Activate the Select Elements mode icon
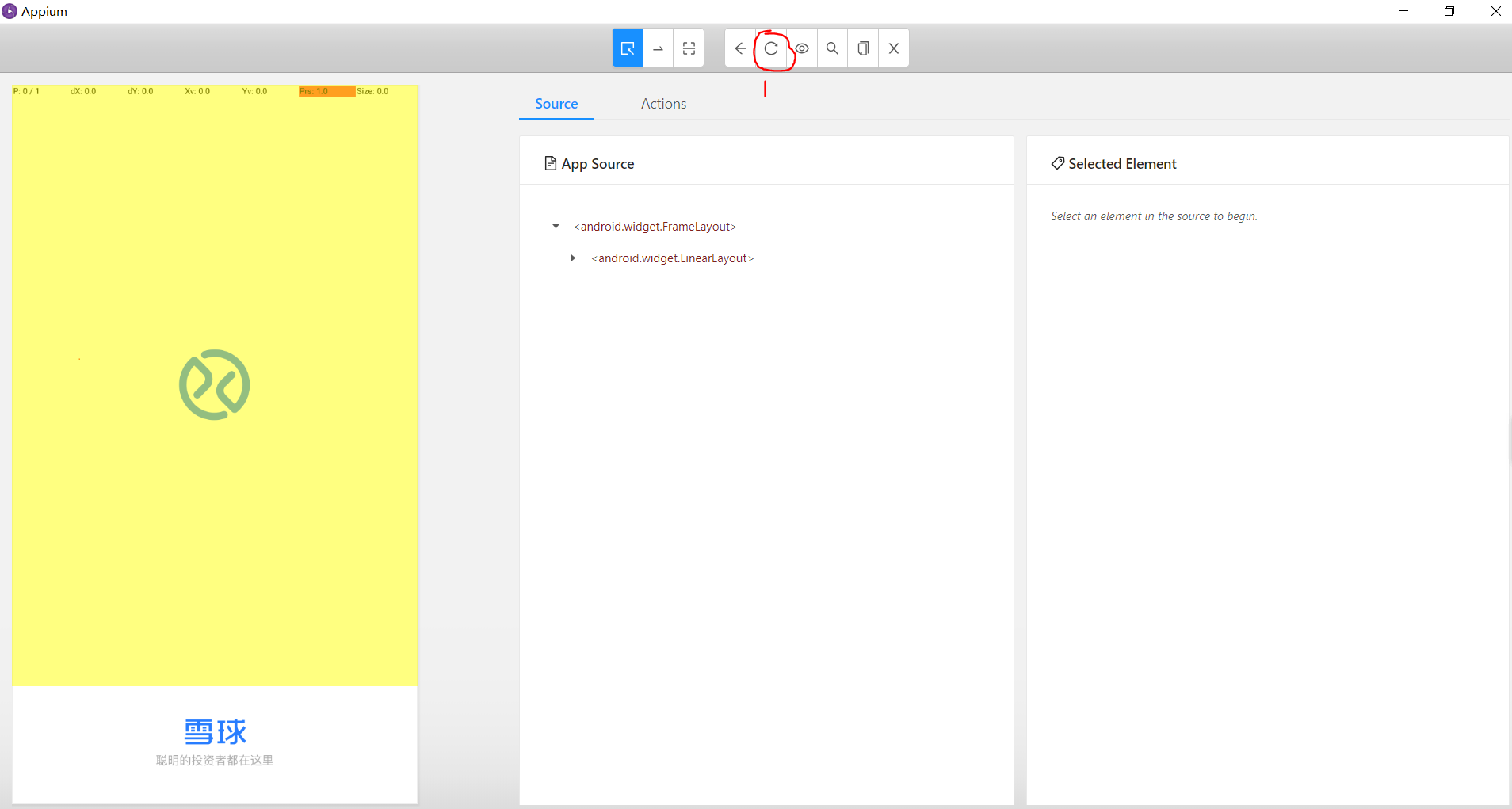Image resolution: width=1512 pixels, height=809 pixels. (x=627, y=48)
